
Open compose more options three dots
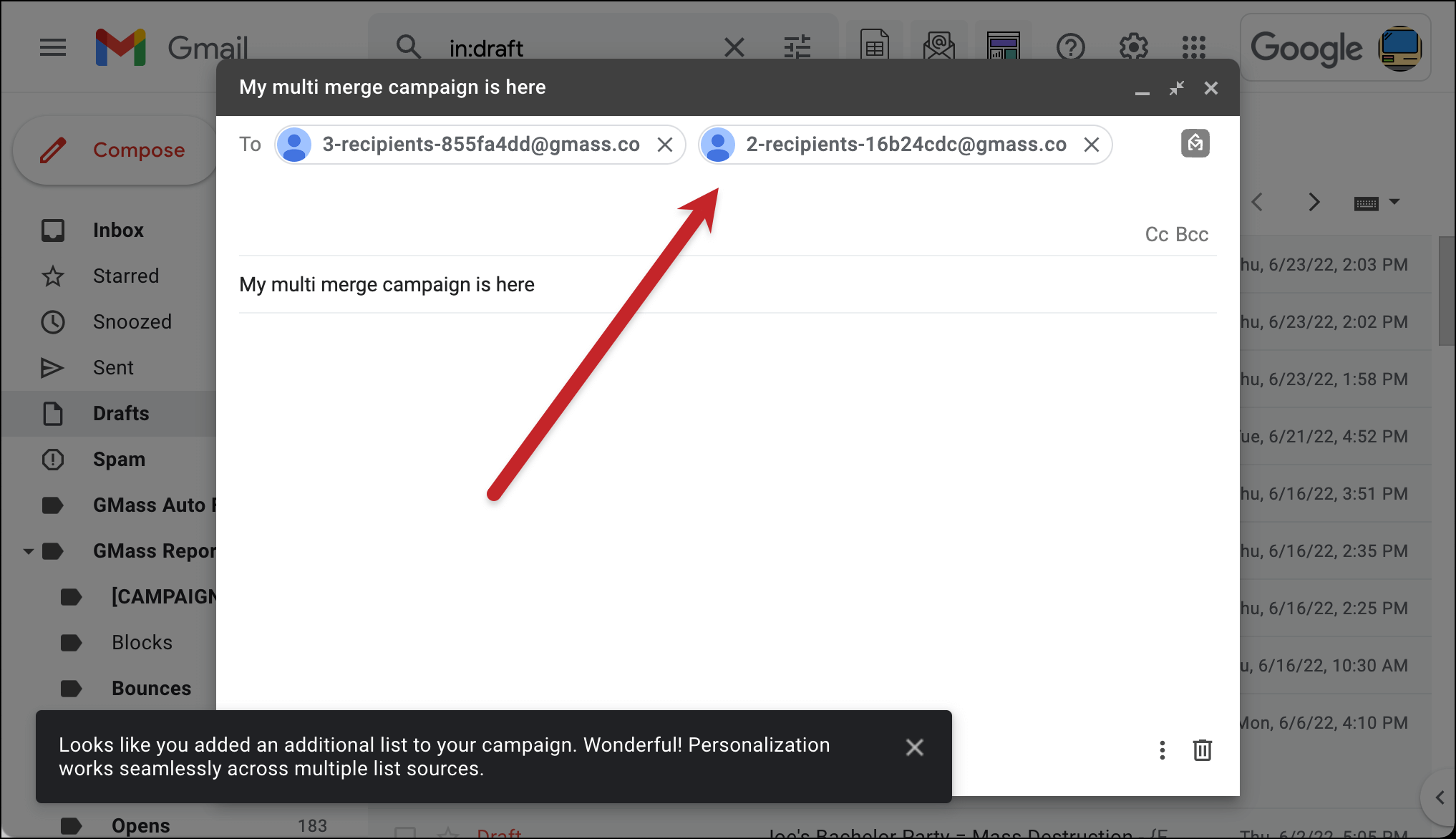click(x=1163, y=750)
